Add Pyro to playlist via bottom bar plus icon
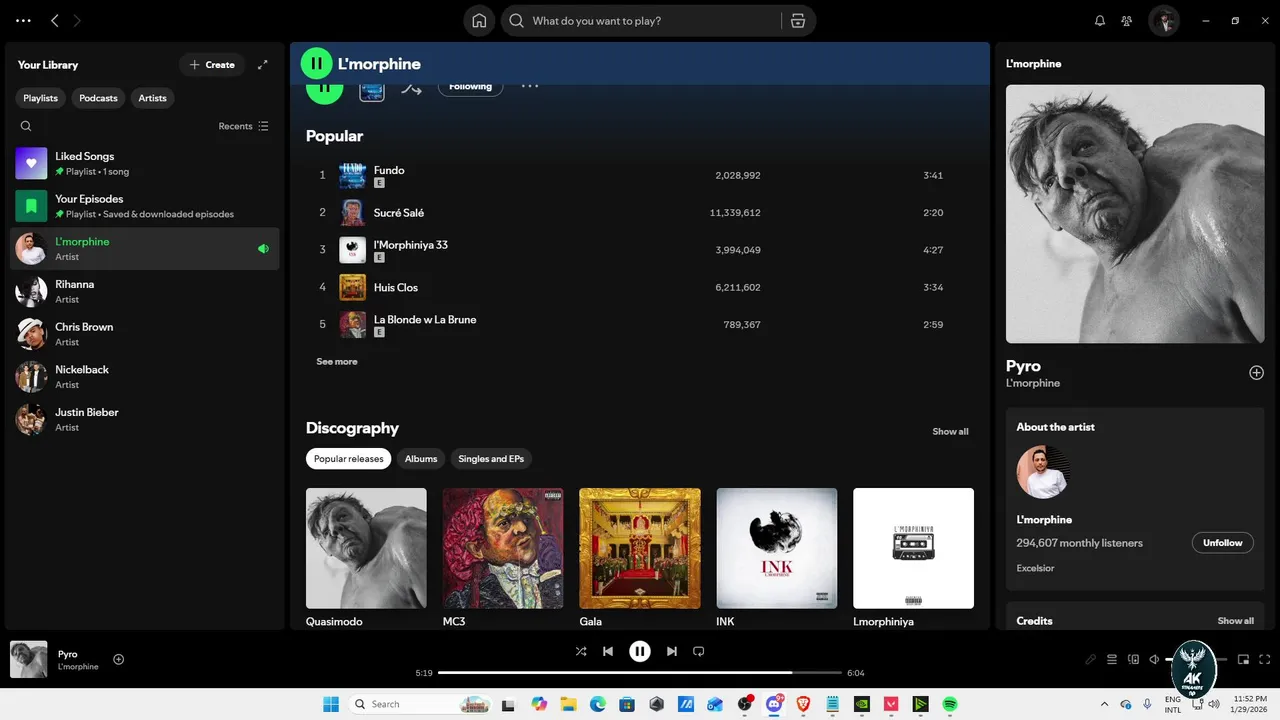Viewport: 1280px width, 720px height. pyautogui.click(x=118, y=659)
